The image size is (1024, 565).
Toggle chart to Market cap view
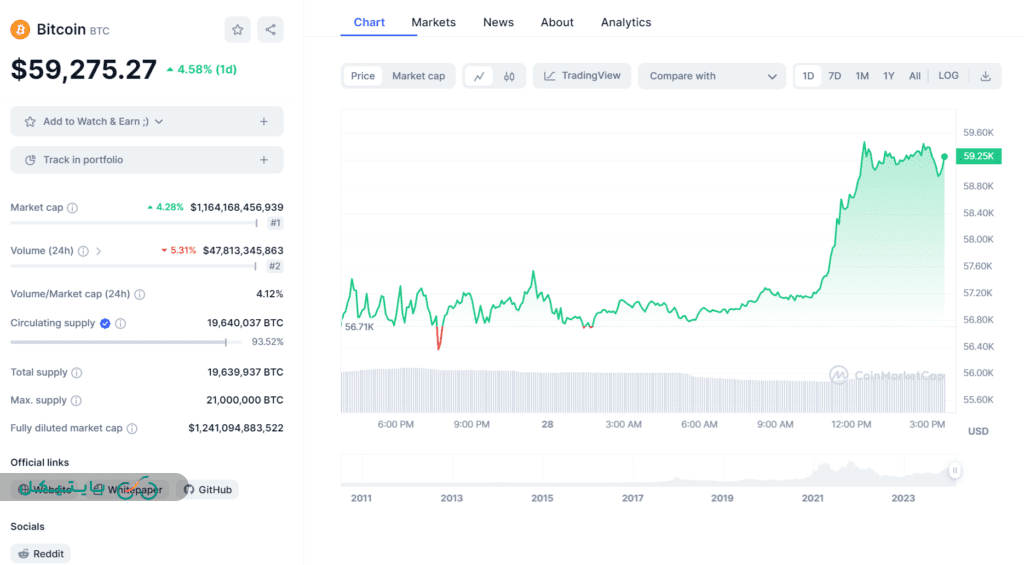point(418,76)
